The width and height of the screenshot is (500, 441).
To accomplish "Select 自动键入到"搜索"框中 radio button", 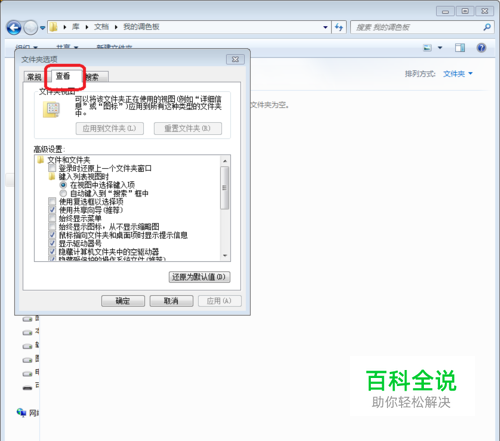I will 63,193.
